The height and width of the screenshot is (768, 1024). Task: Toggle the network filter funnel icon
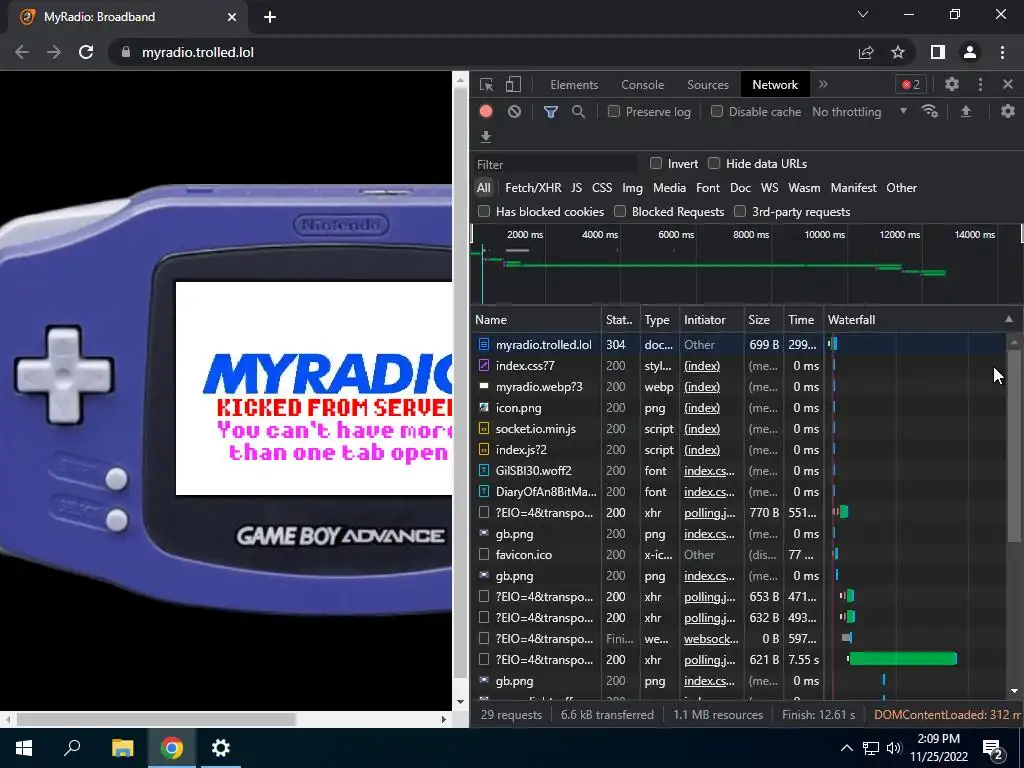coord(551,112)
